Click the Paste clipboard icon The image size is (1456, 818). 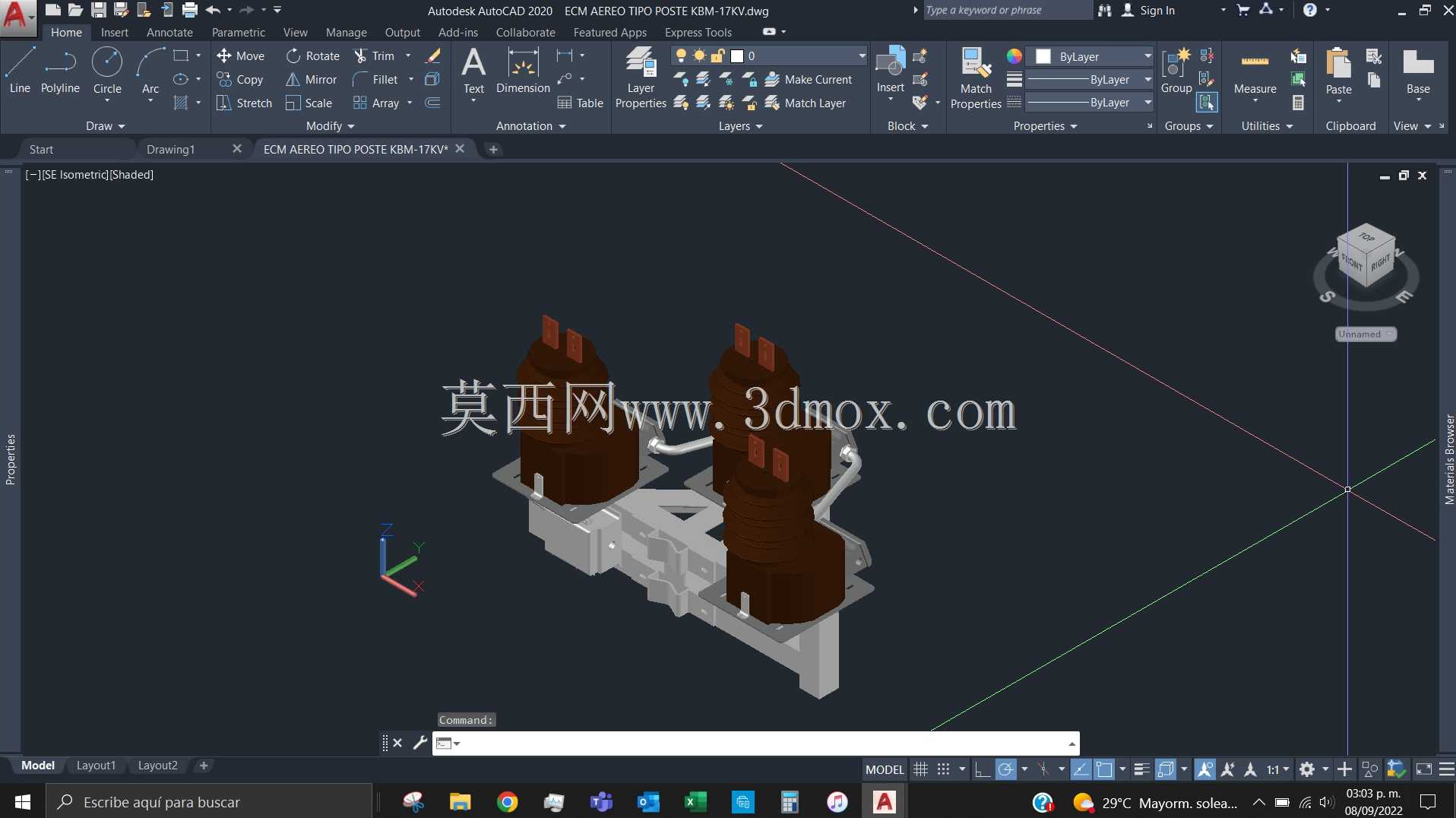(x=1338, y=70)
